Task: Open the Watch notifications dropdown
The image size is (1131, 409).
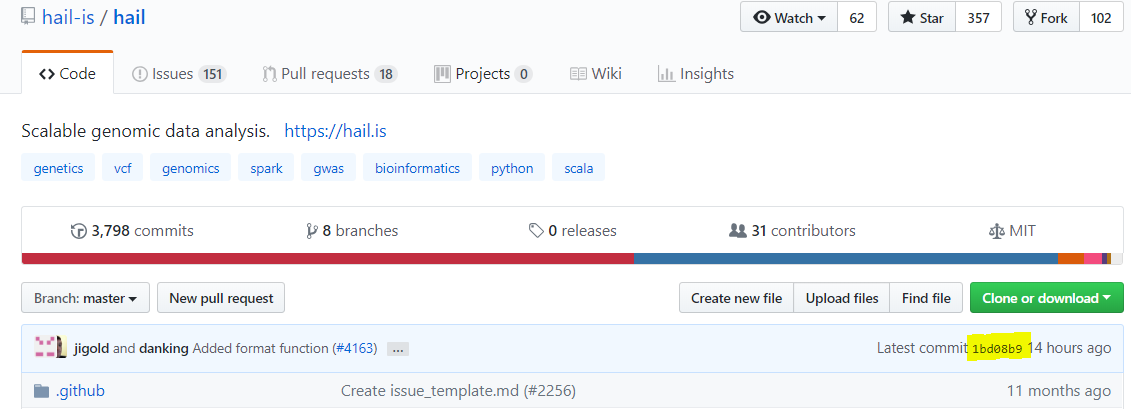Action: (x=789, y=18)
